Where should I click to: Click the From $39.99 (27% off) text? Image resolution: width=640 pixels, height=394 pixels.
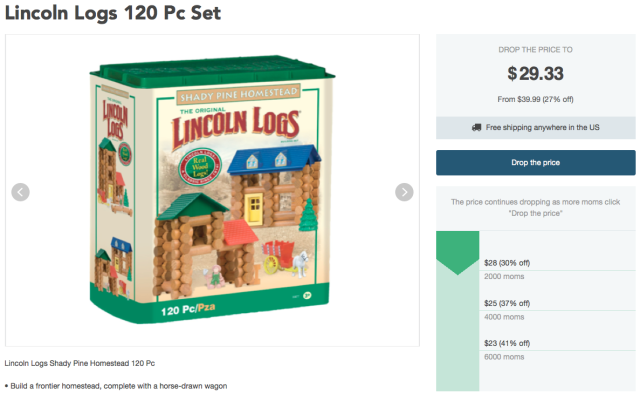[536, 99]
